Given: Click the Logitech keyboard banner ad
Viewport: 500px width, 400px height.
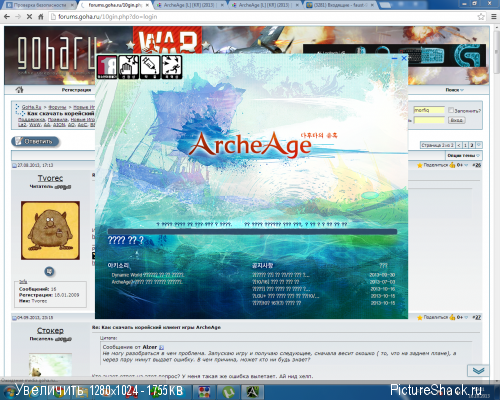Looking at the screenshot, I should pyautogui.click(x=394, y=55).
